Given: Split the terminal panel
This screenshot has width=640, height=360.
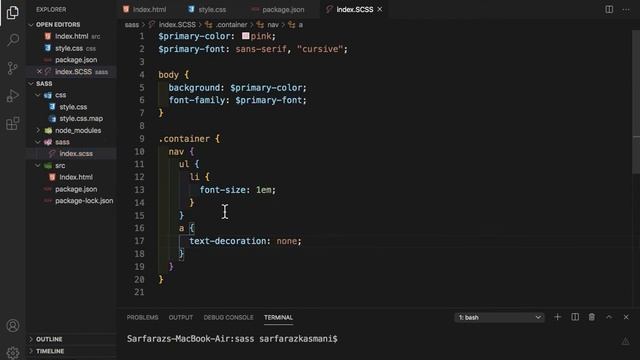Looking at the screenshot, I should pyautogui.click(x=575, y=317).
